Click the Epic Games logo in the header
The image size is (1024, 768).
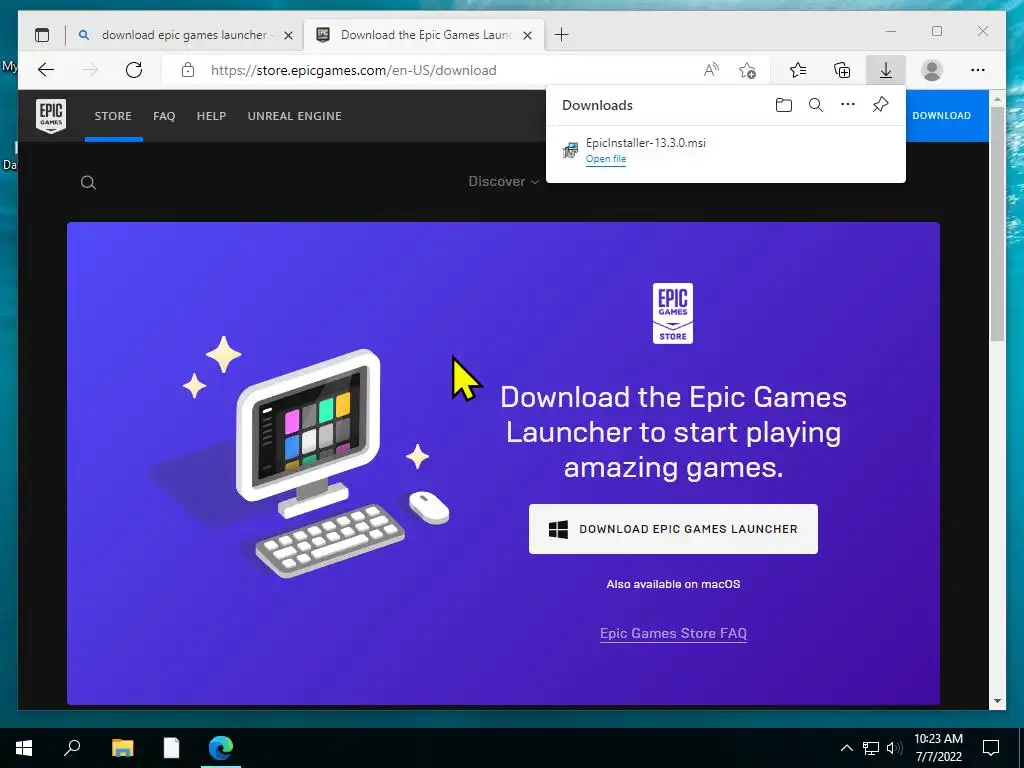click(x=51, y=116)
